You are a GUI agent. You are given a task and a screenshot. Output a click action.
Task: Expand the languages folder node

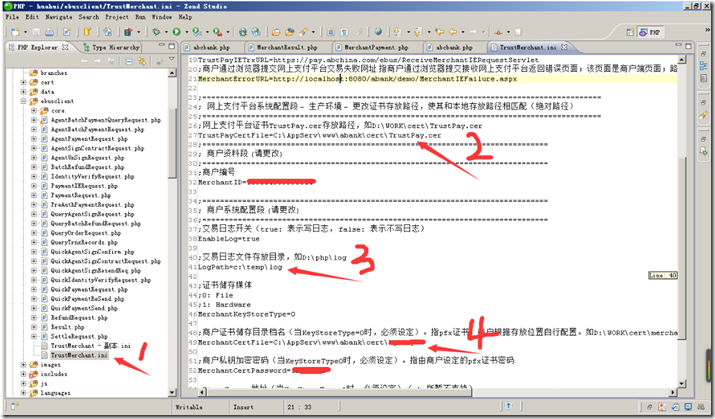pos(23,393)
